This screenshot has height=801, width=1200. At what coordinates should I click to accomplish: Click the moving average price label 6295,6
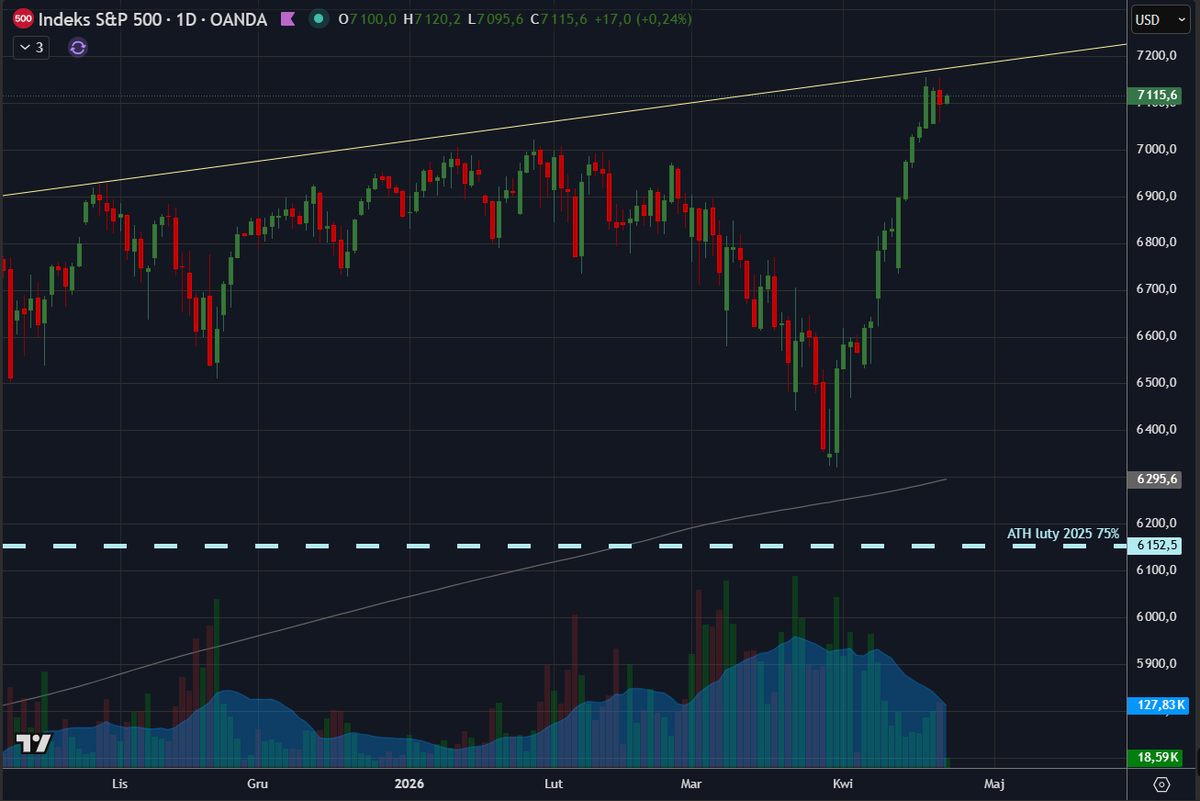1155,479
